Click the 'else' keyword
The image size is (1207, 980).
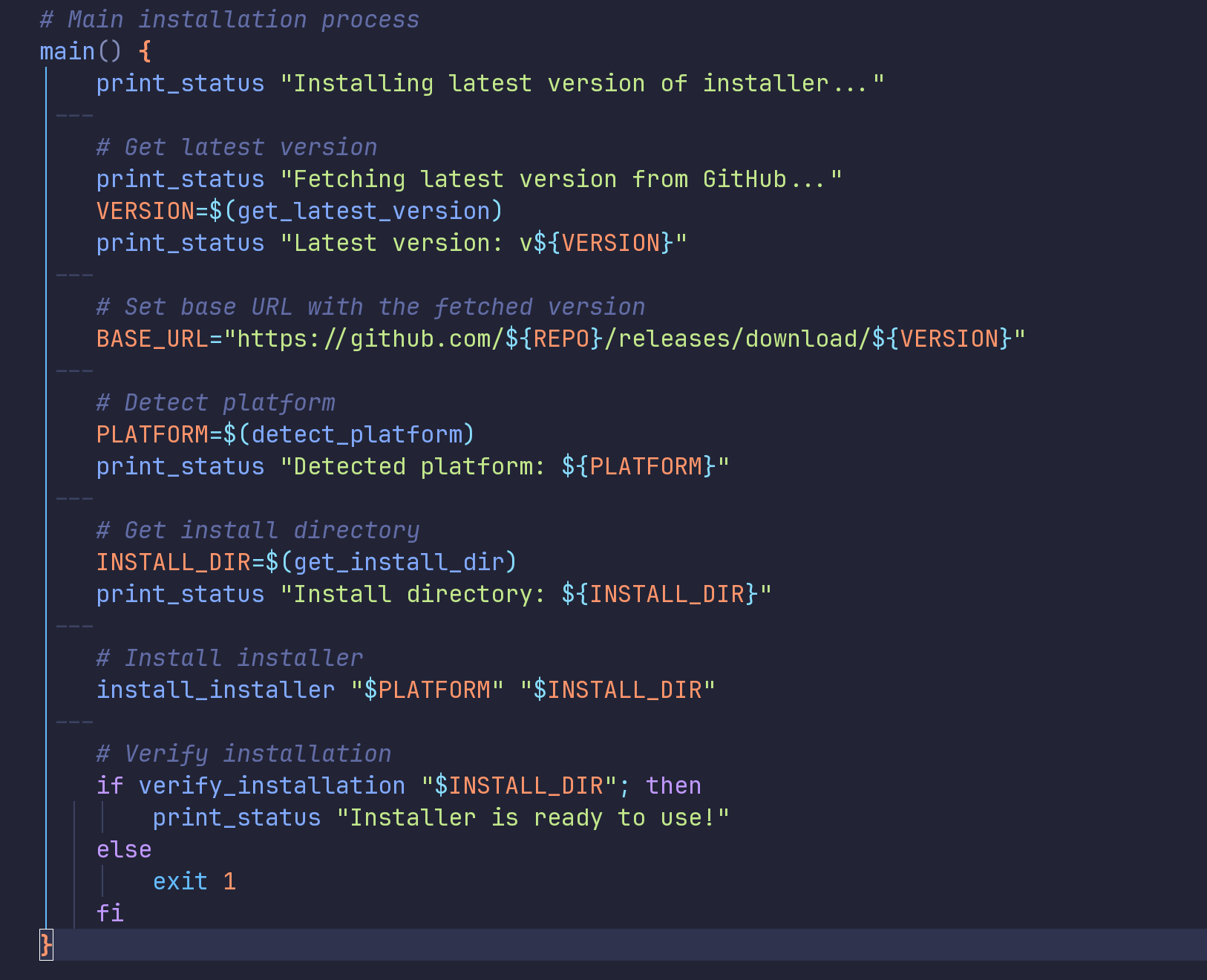(x=124, y=849)
